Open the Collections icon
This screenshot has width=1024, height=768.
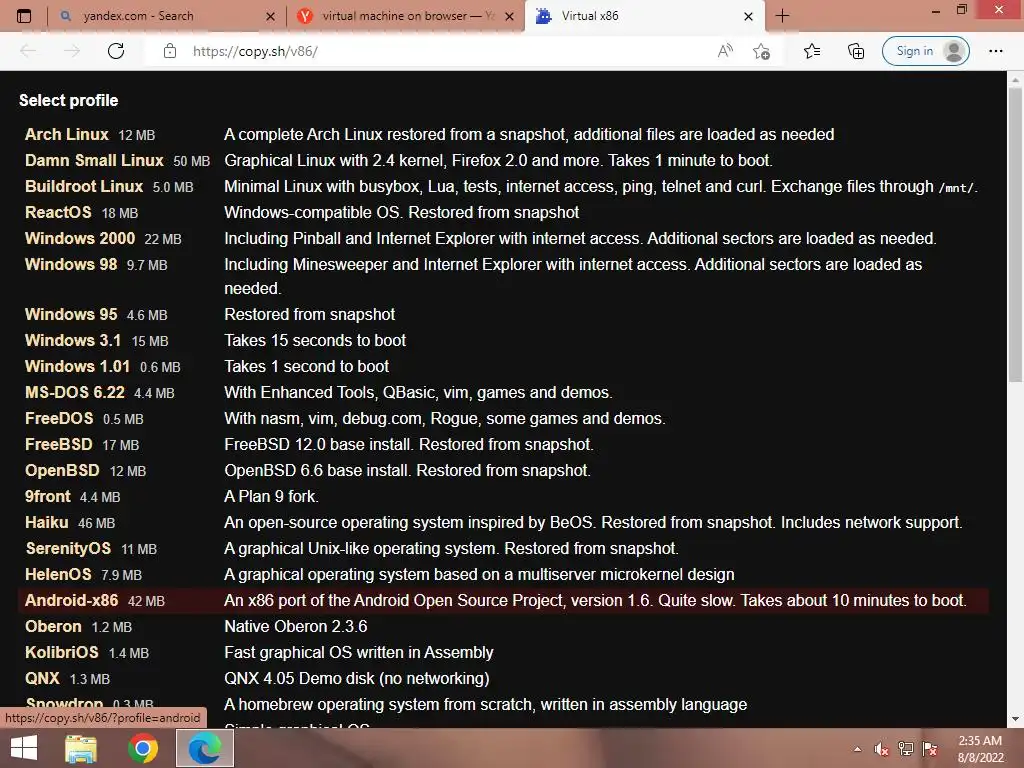856,51
